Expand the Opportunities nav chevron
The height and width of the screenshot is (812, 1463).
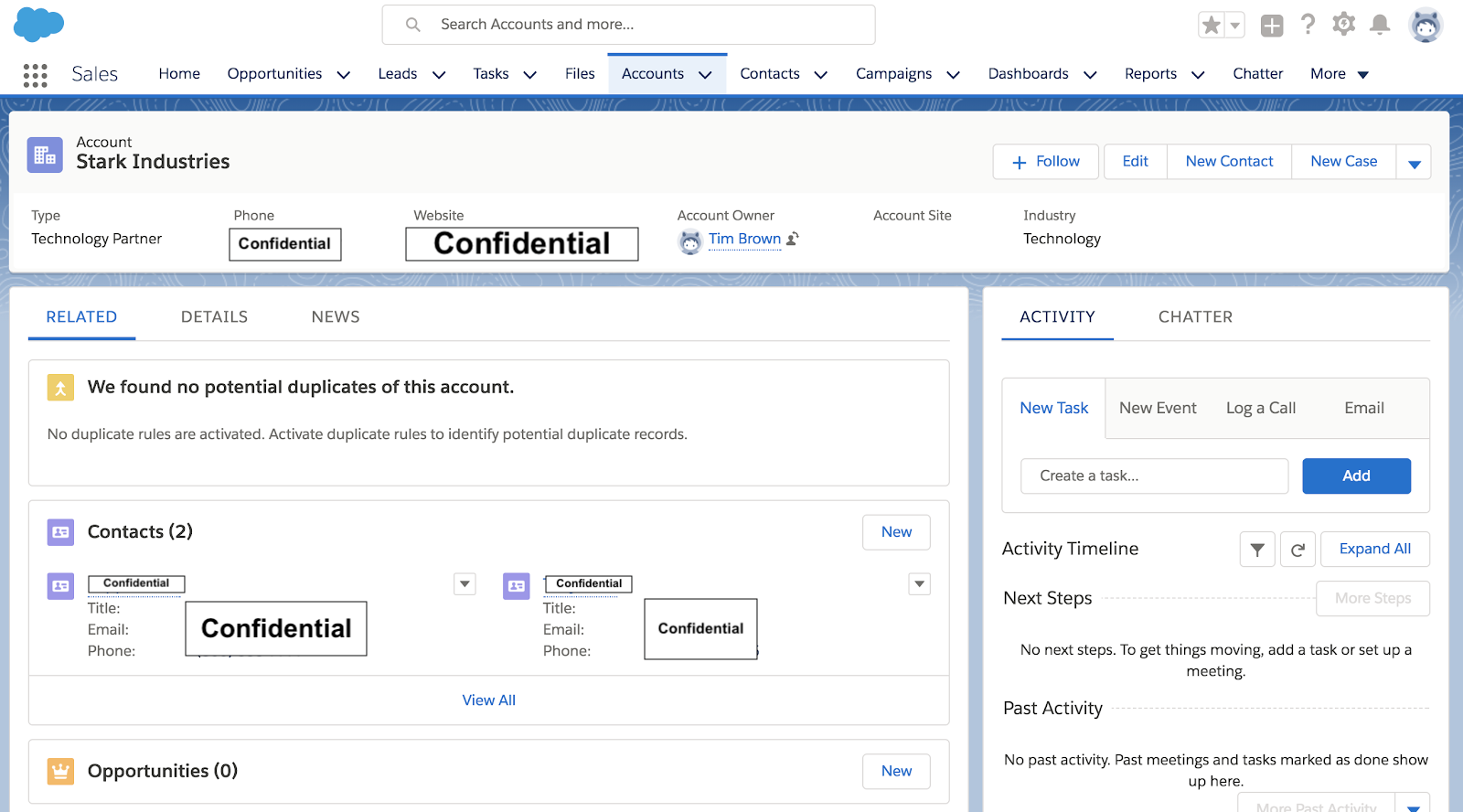344,75
